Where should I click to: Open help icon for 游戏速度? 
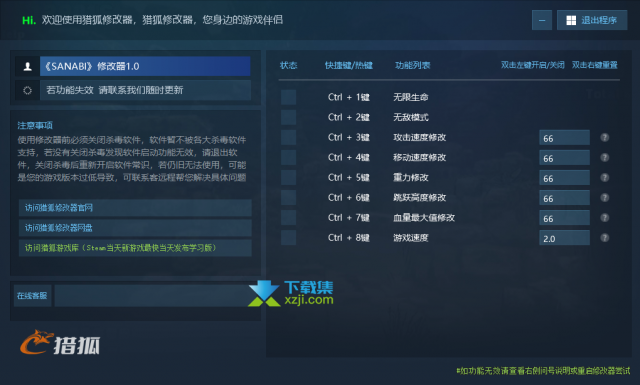(x=604, y=238)
